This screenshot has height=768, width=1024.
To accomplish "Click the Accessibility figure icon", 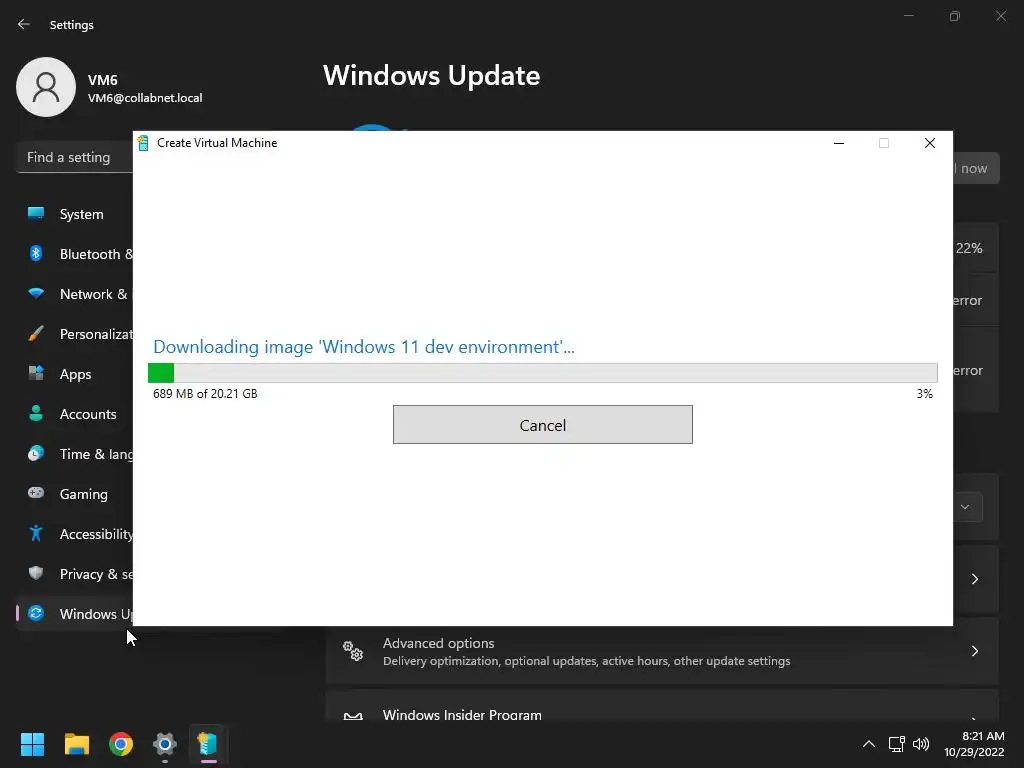I will coord(36,534).
